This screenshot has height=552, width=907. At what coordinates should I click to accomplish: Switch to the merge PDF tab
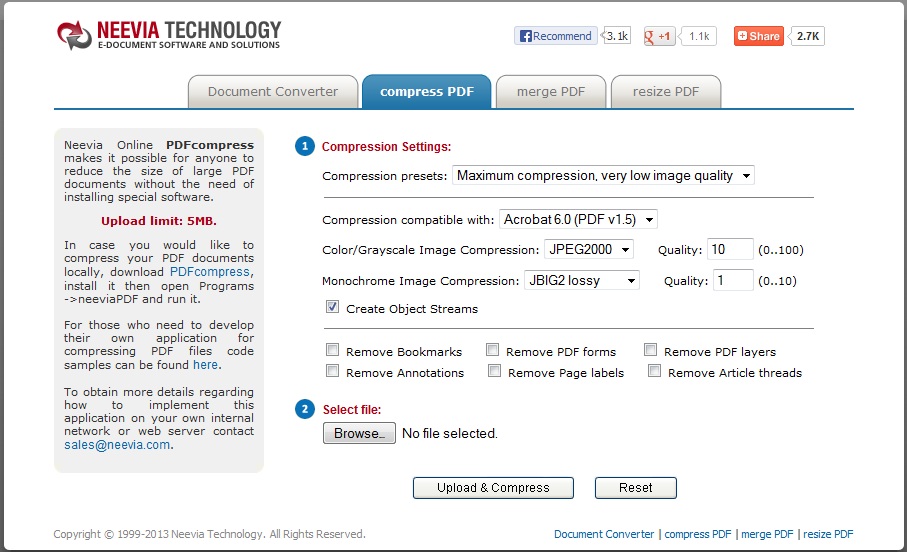551,91
